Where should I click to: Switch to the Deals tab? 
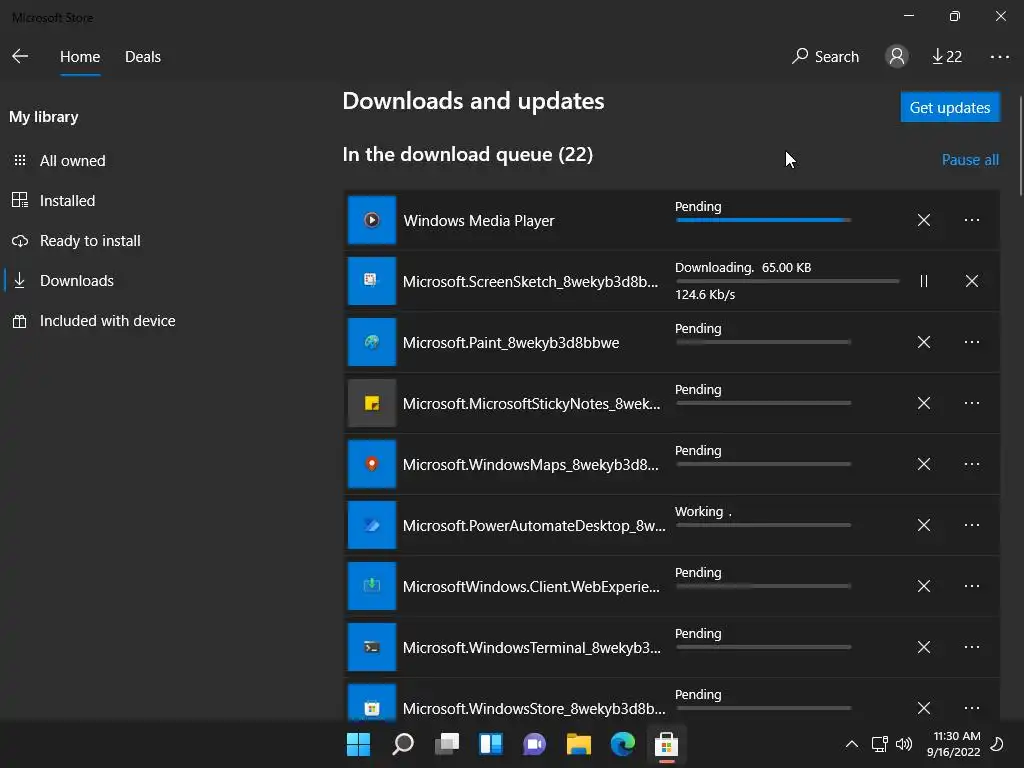[x=143, y=57]
